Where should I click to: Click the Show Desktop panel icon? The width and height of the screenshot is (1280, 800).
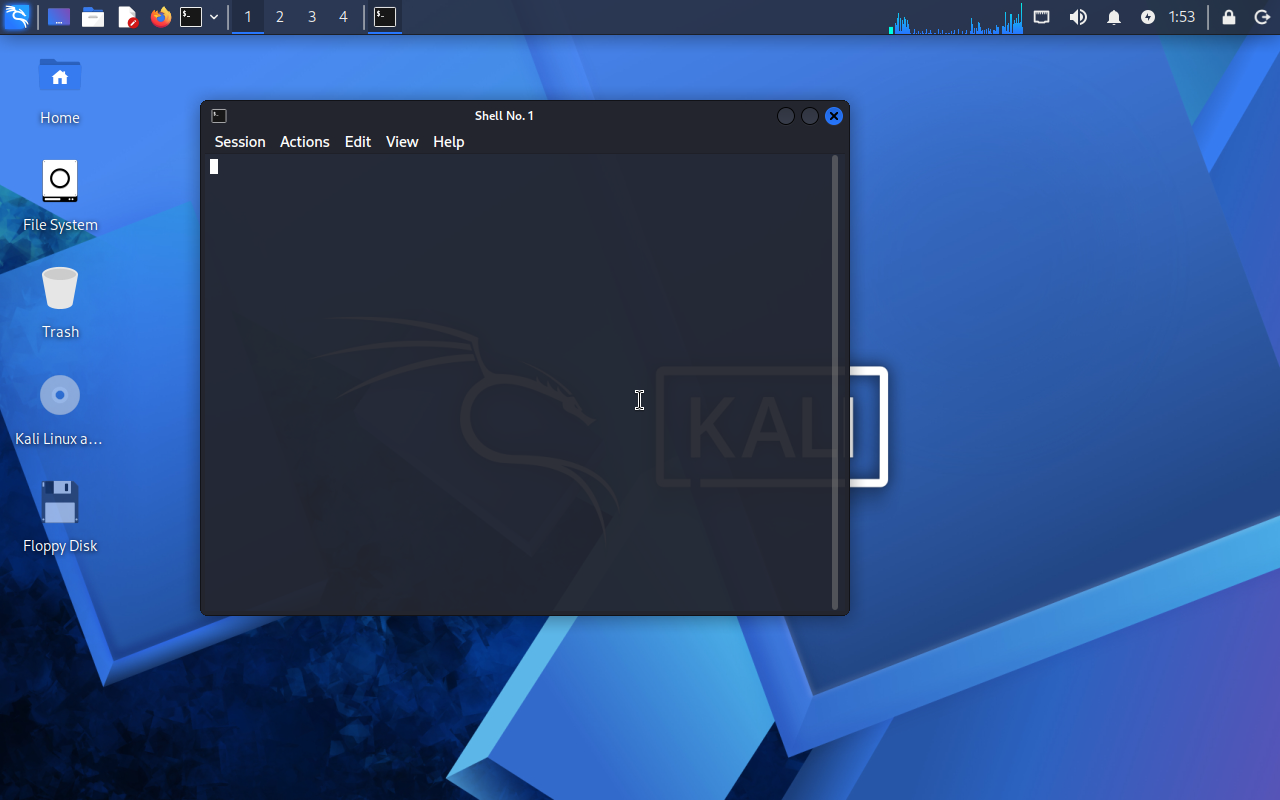tap(59, 17)
